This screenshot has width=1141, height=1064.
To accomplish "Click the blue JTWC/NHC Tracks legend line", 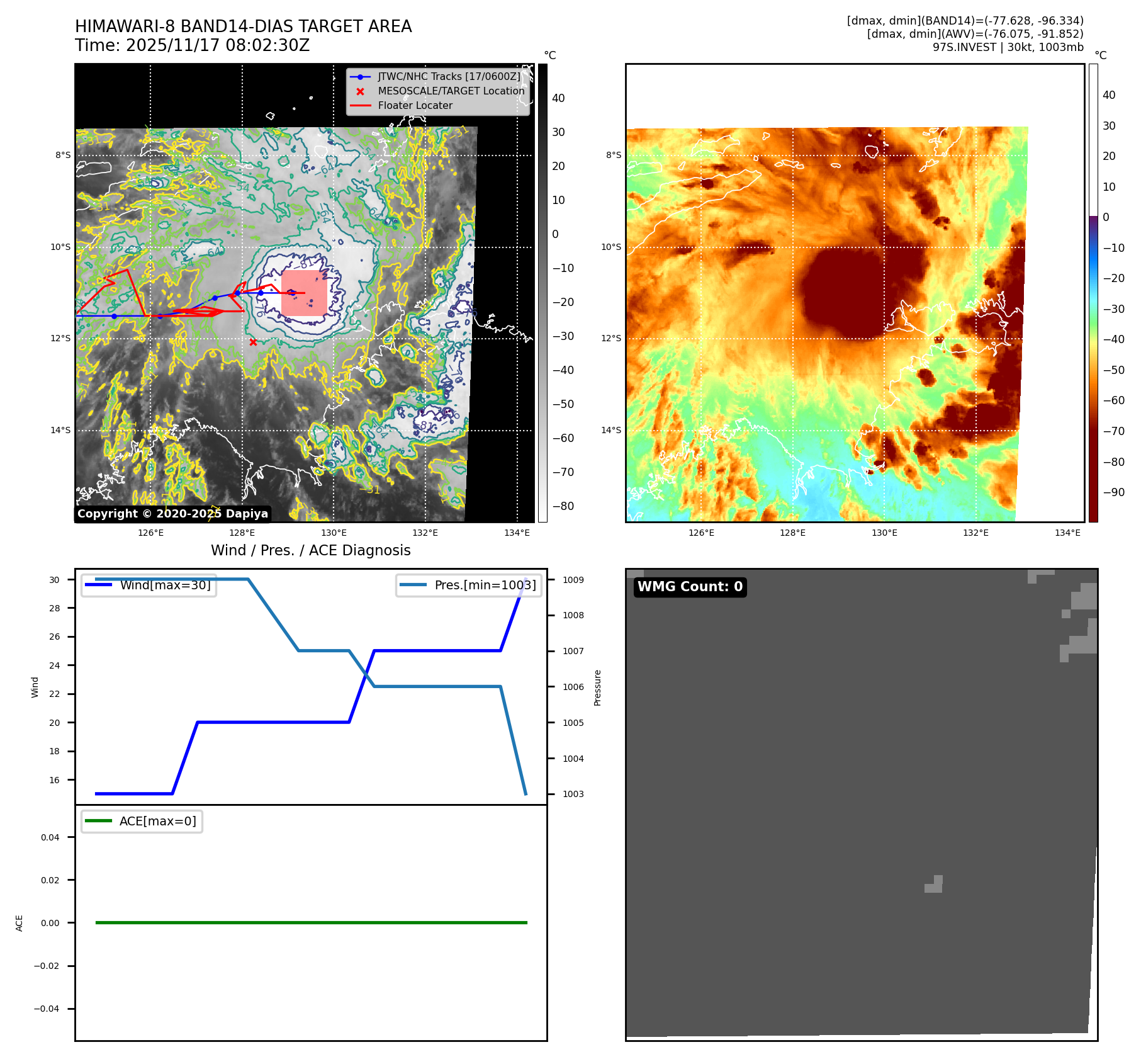I will [x=360, y=77].
